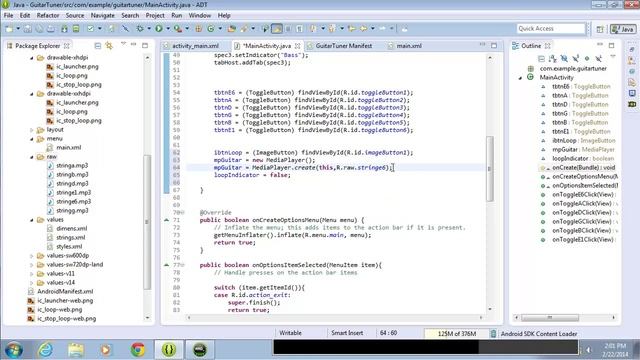Click the Run External Tools icon
Screen dimensions: 640x360
[178, 29]
